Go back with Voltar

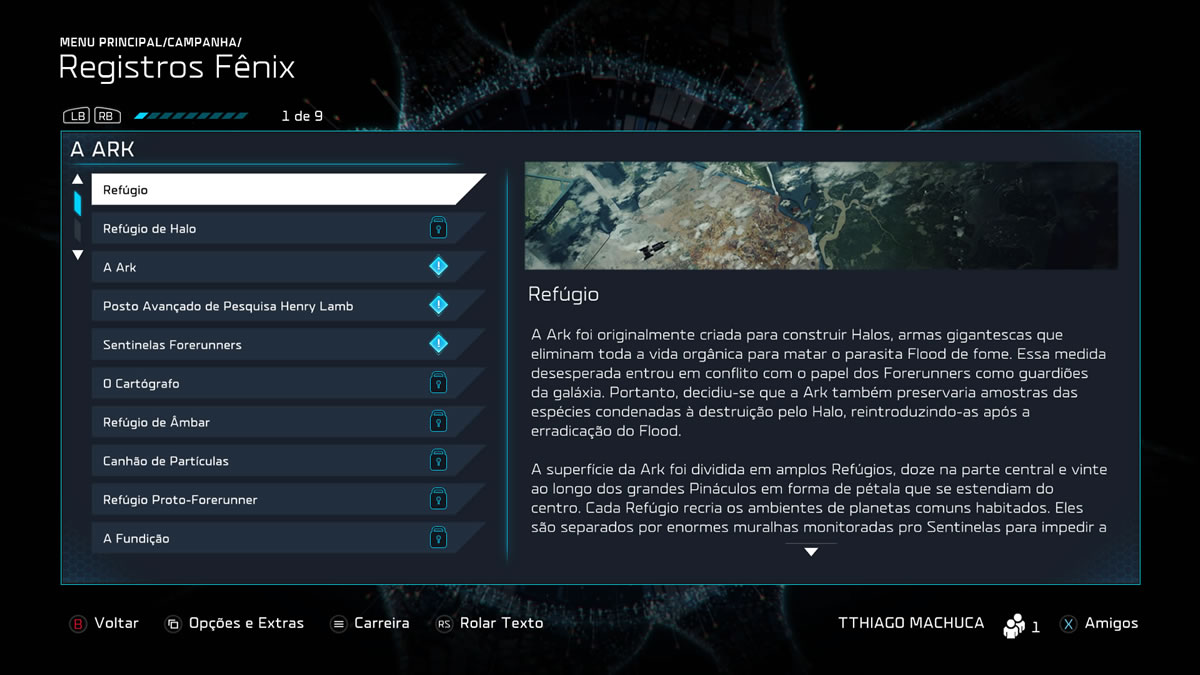tap(116, 623)
